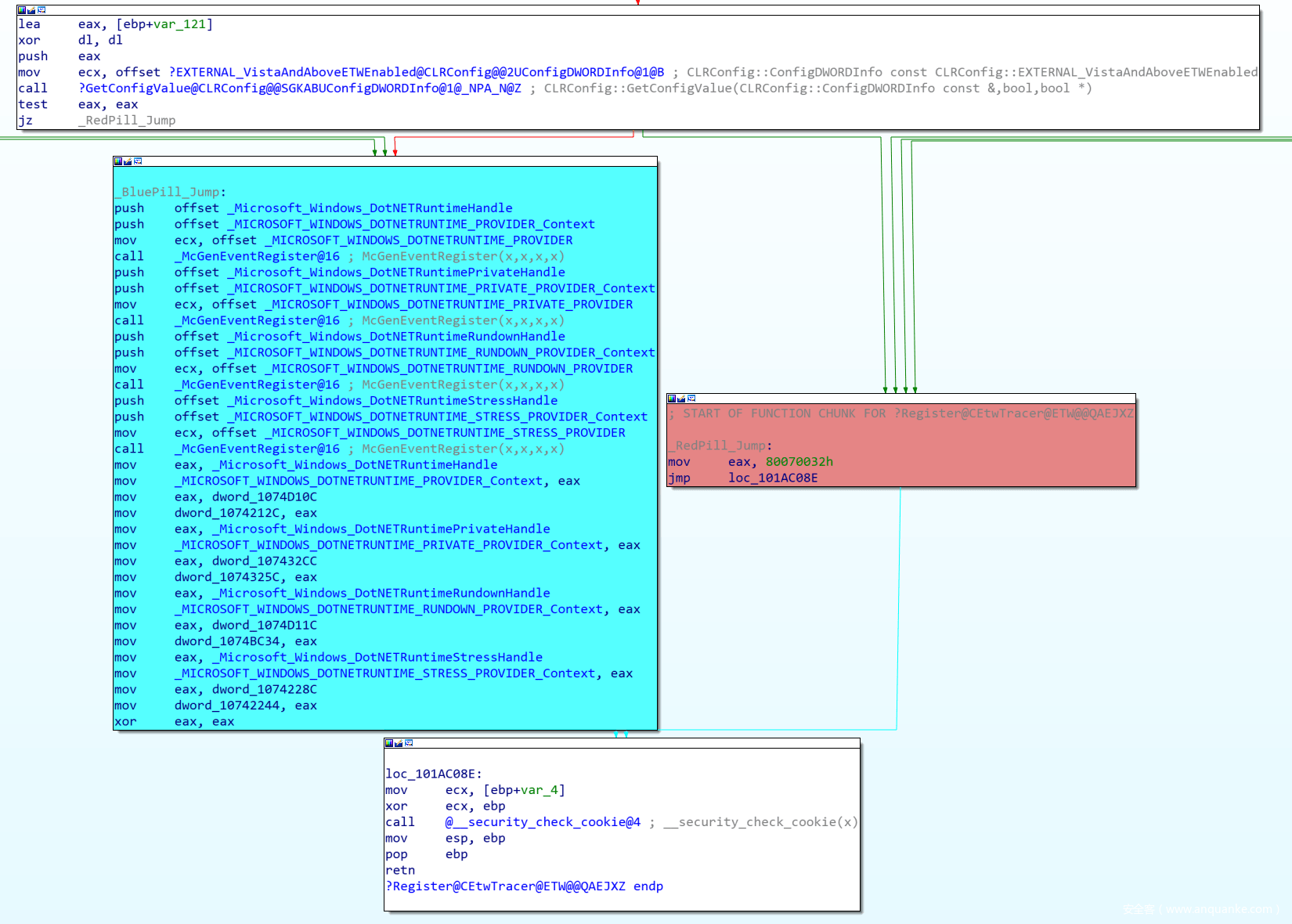The image size is (1292, 924).
Task: Select _MICROSOFT_WINDOWS_DOTNETRUNTIME_RUNDOWN_PROVIDER in mov ecx line
Action: [x=449, y=369]
